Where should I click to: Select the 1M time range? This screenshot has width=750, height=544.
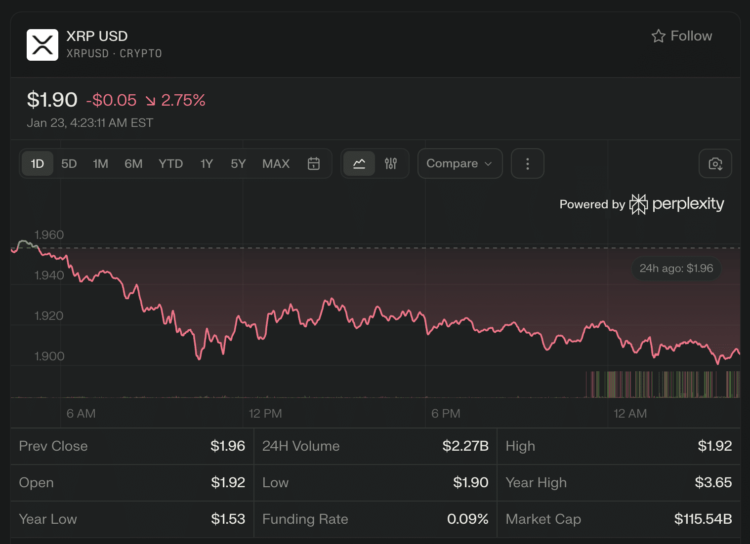[100, 164]
